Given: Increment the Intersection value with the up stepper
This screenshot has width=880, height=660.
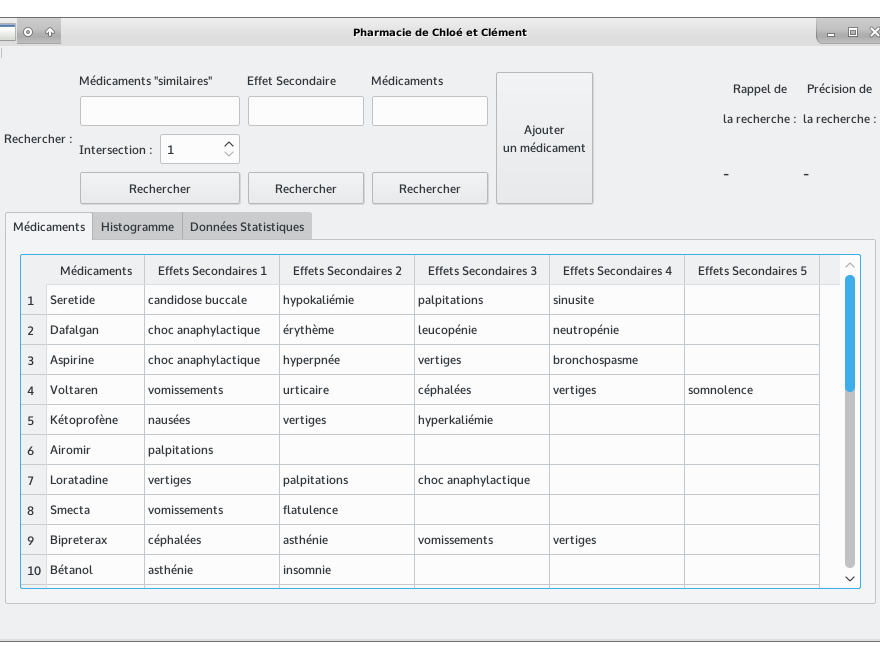Looking at the screenshot, I should (228, 142).
